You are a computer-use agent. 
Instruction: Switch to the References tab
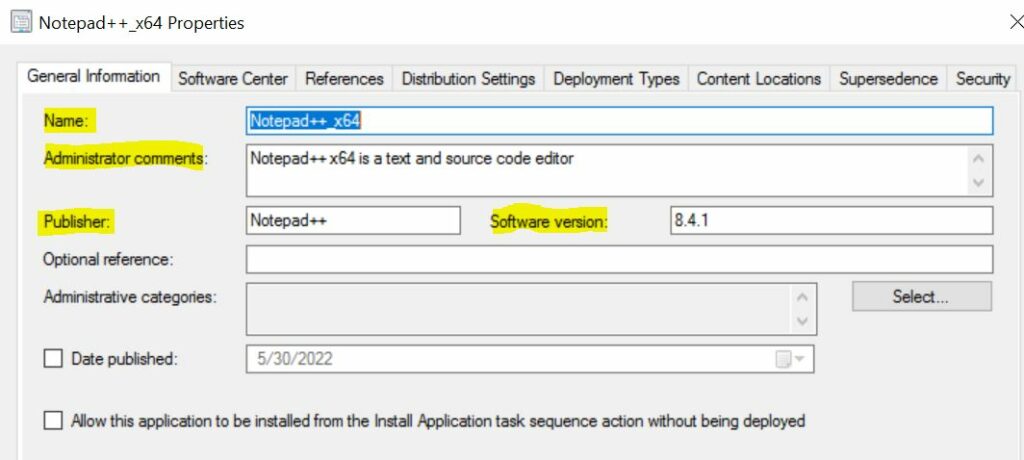(344, 79)
